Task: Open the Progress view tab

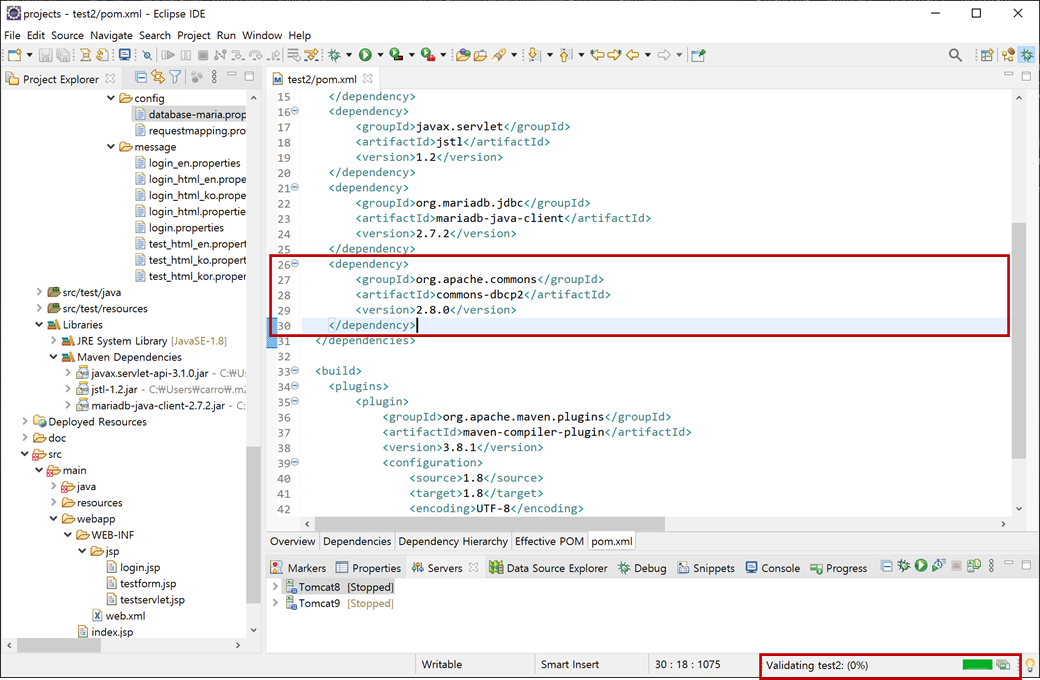Action: 838,568
